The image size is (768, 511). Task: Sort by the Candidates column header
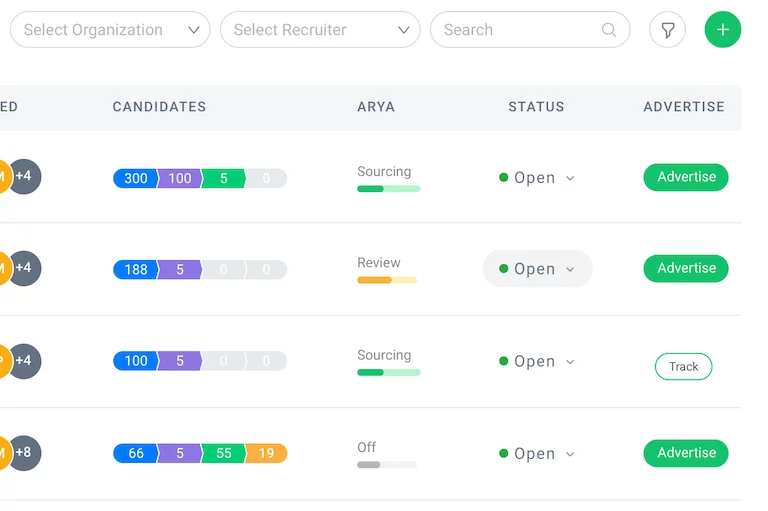click(159, 107)
